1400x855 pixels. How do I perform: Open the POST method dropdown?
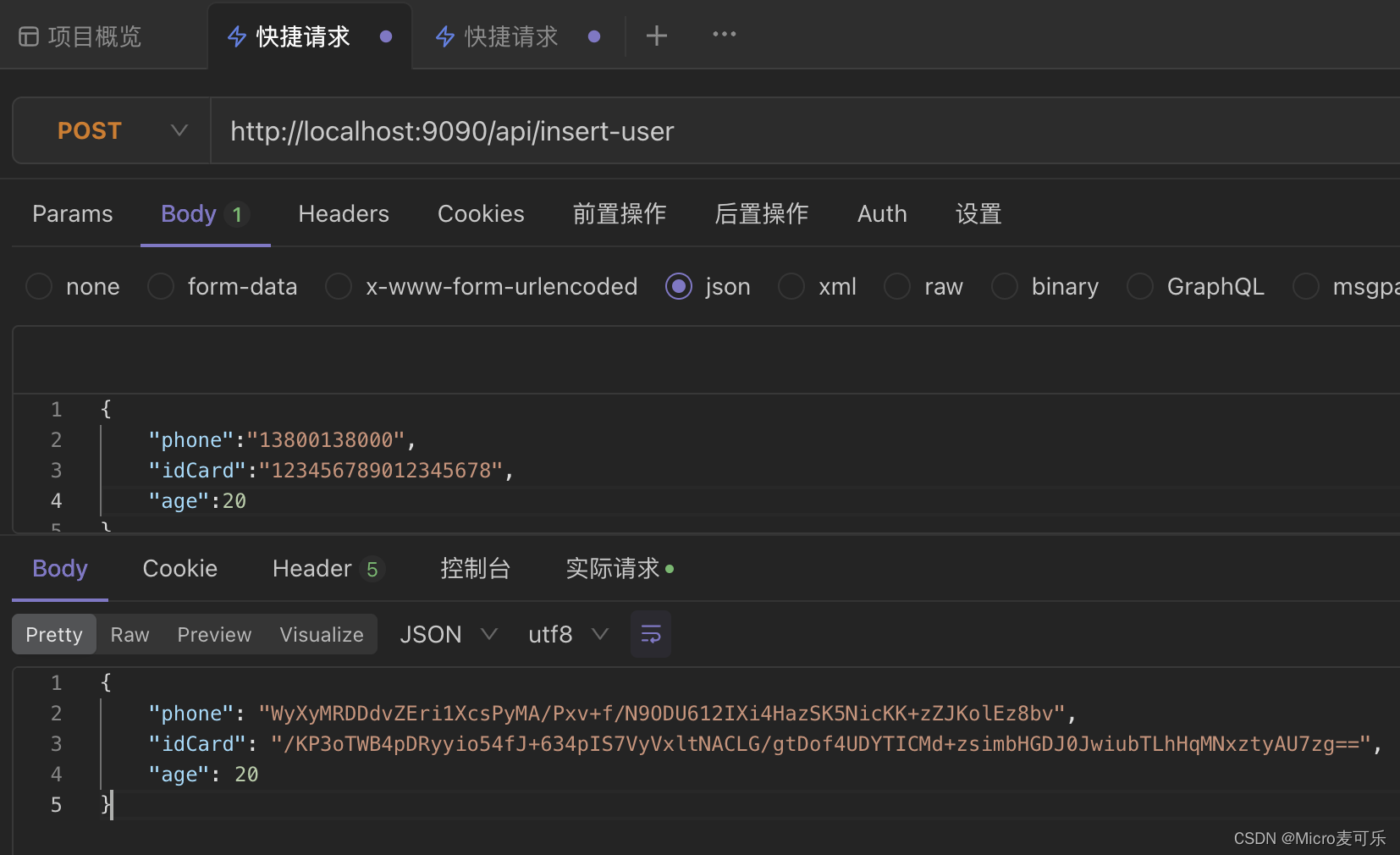click(x=112, y=130)
